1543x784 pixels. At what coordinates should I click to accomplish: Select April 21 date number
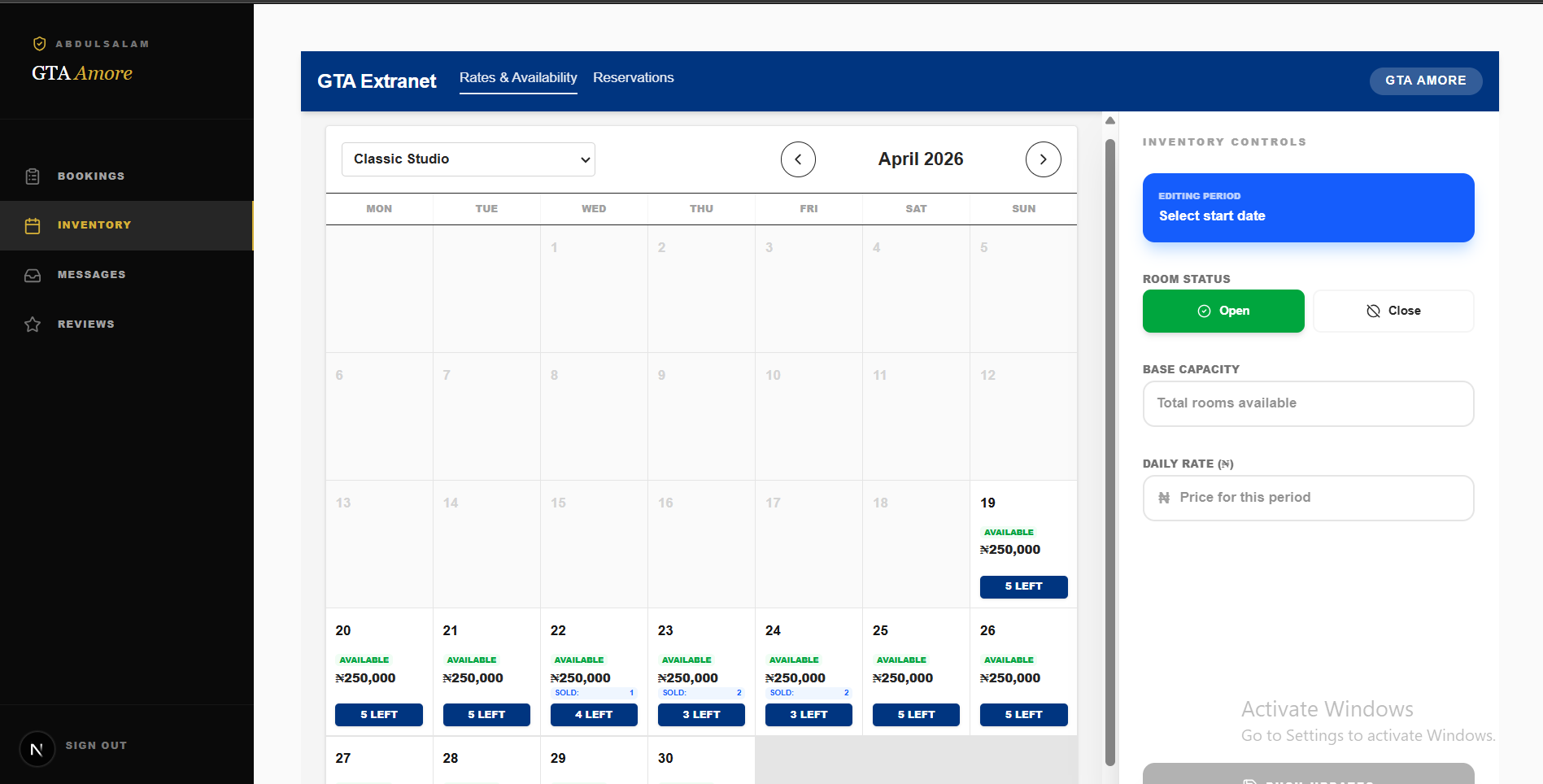point(451,631)
